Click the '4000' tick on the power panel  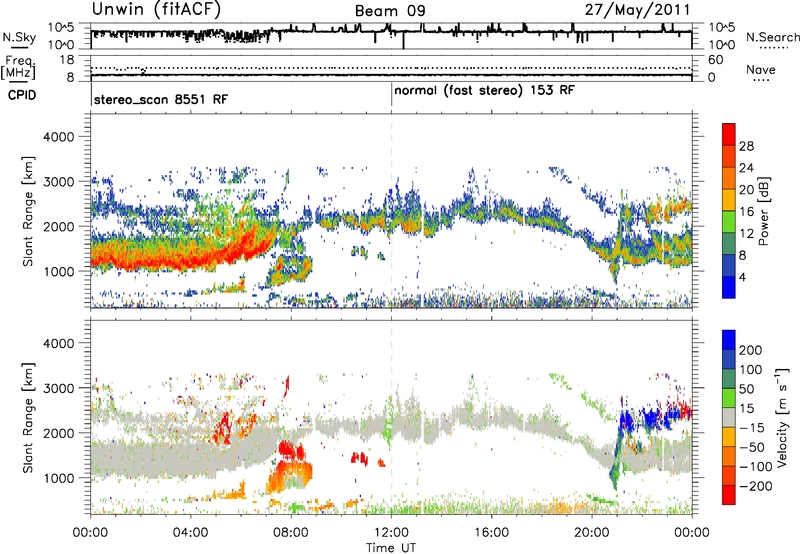[59, 137]
